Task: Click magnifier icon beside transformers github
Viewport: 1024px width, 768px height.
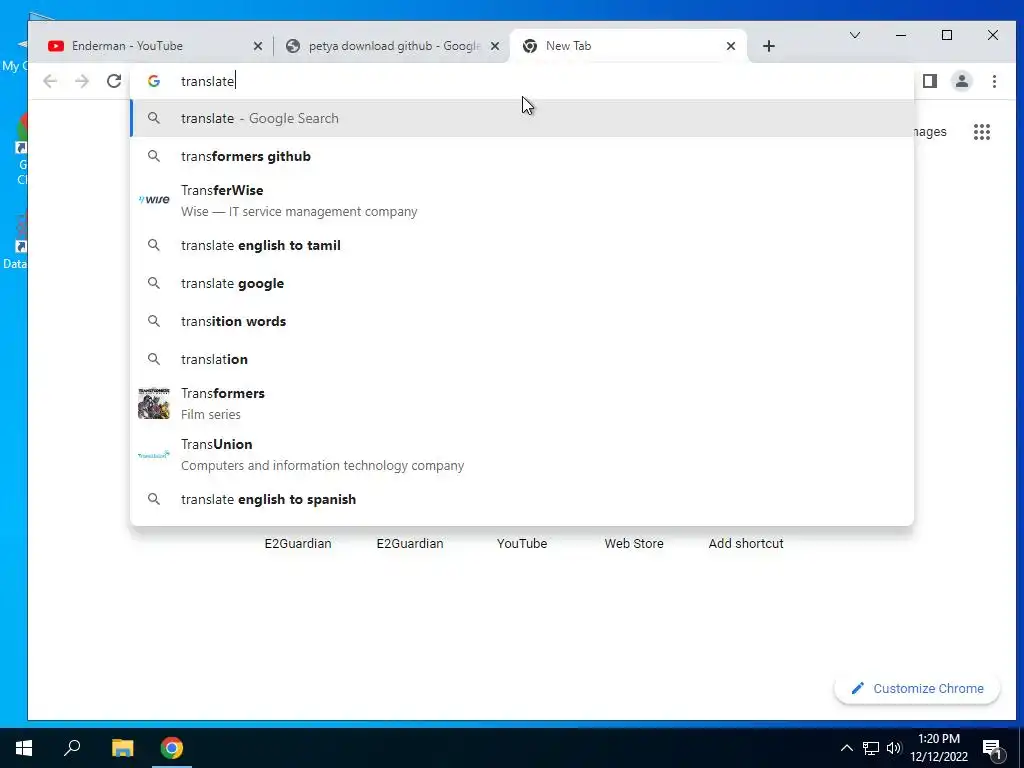Action: [153, 156]
